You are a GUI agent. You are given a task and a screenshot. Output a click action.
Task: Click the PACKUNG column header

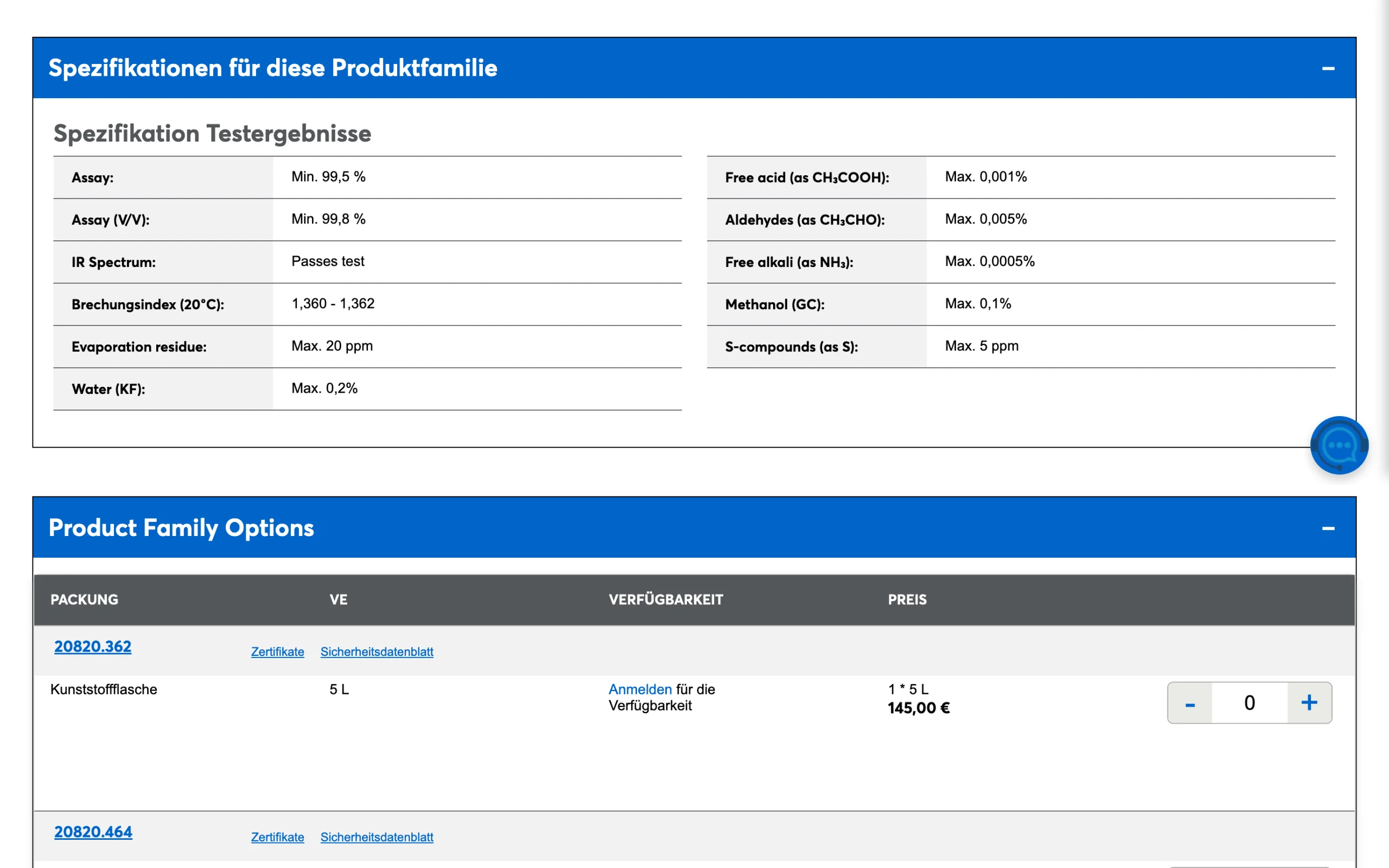[85, 599]
